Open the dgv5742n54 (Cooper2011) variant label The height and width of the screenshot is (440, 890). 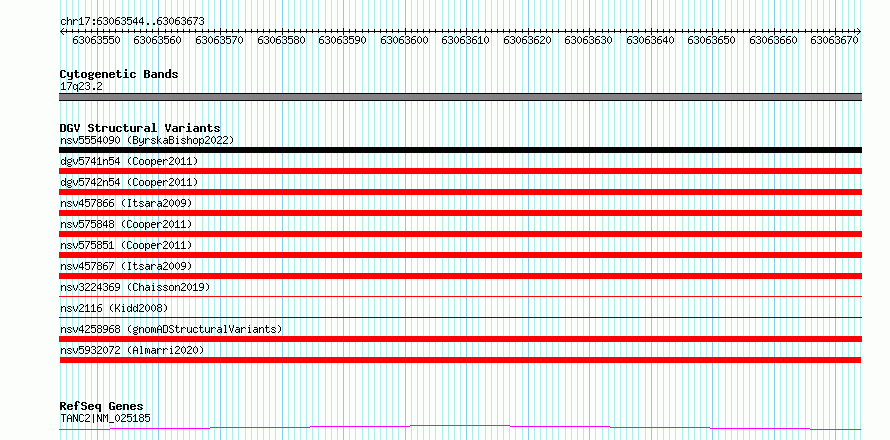(x=129, y=182)
